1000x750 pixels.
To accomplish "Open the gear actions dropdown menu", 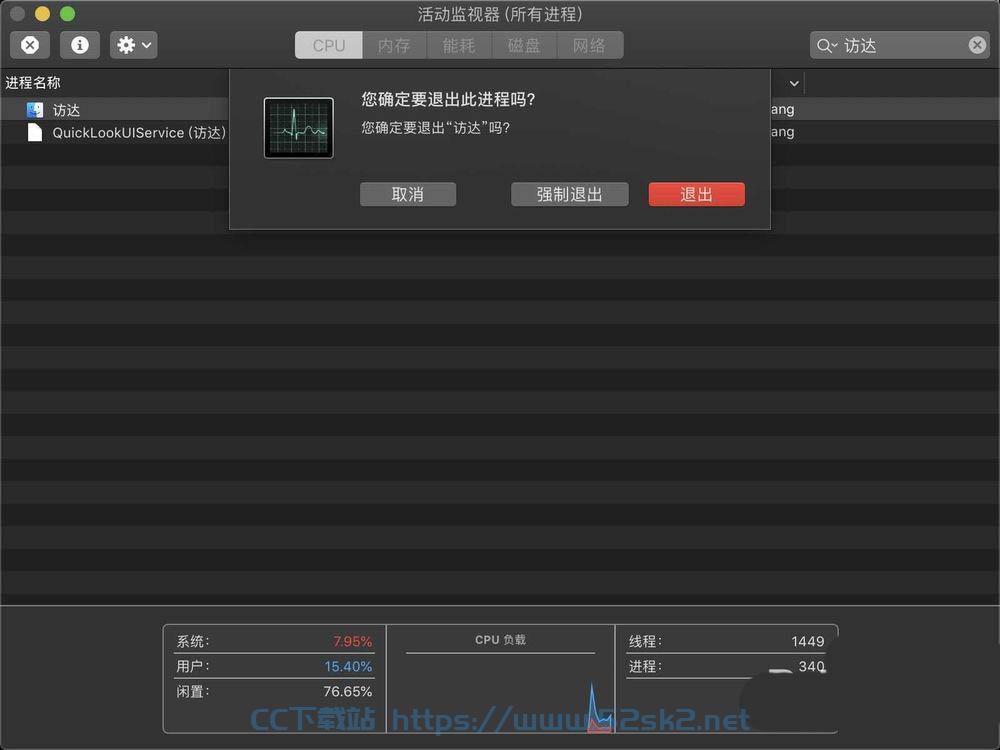I will (133, 45).
